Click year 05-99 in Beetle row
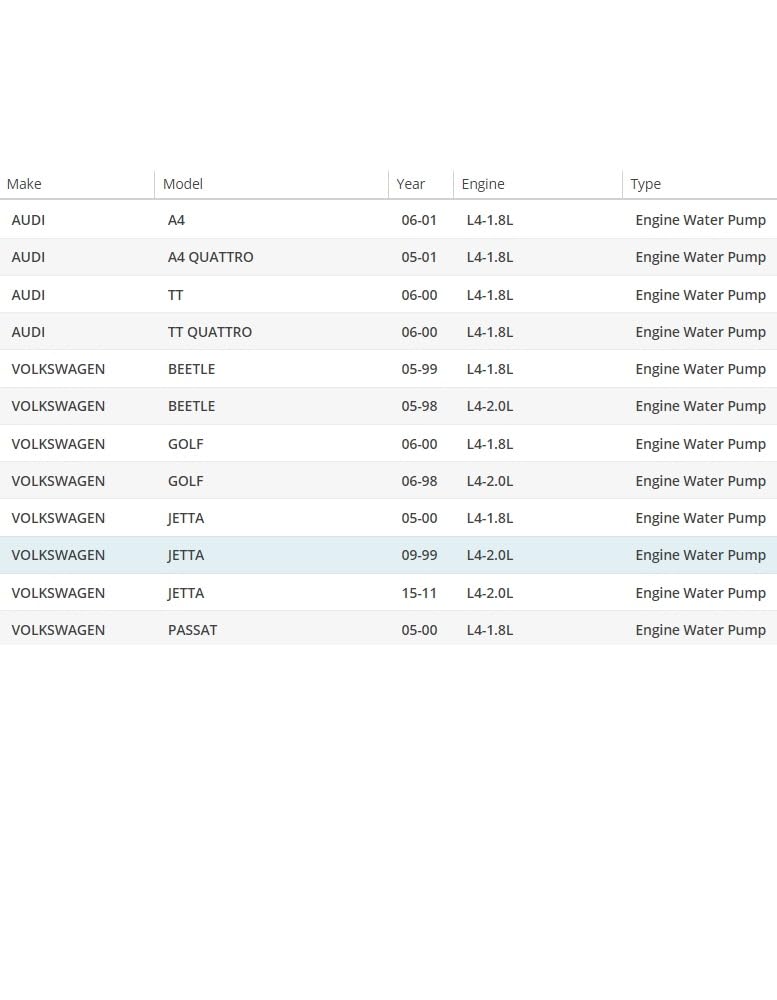The width and height of the screenshot is (777, 1000). (x=419, y=369)
